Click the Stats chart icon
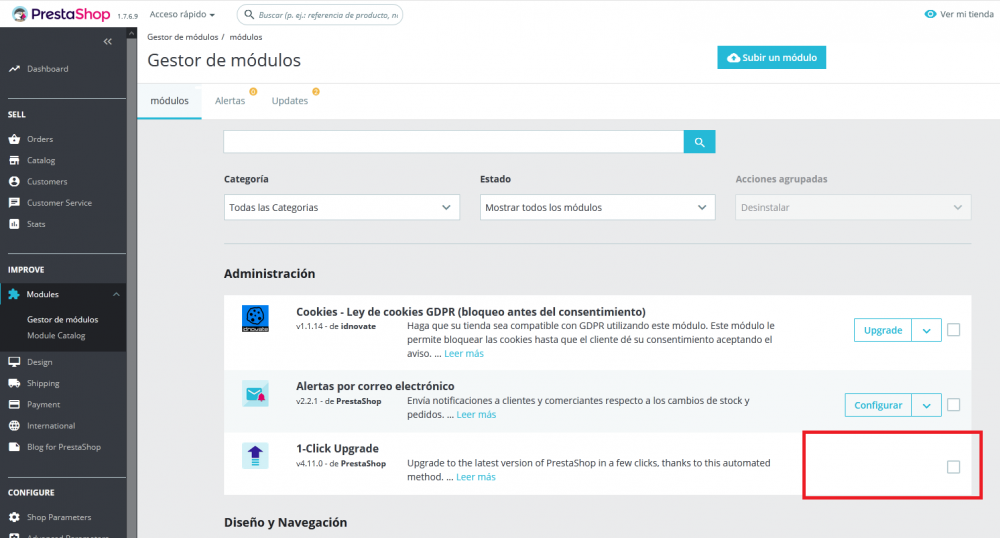 [x=14, y=224]
